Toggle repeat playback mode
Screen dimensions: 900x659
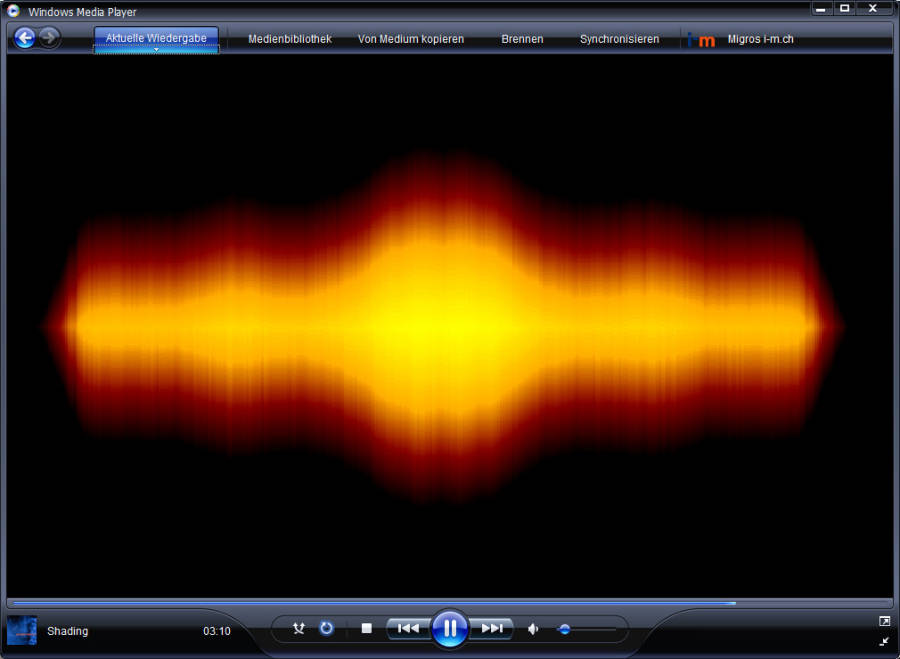pos(326,629)
